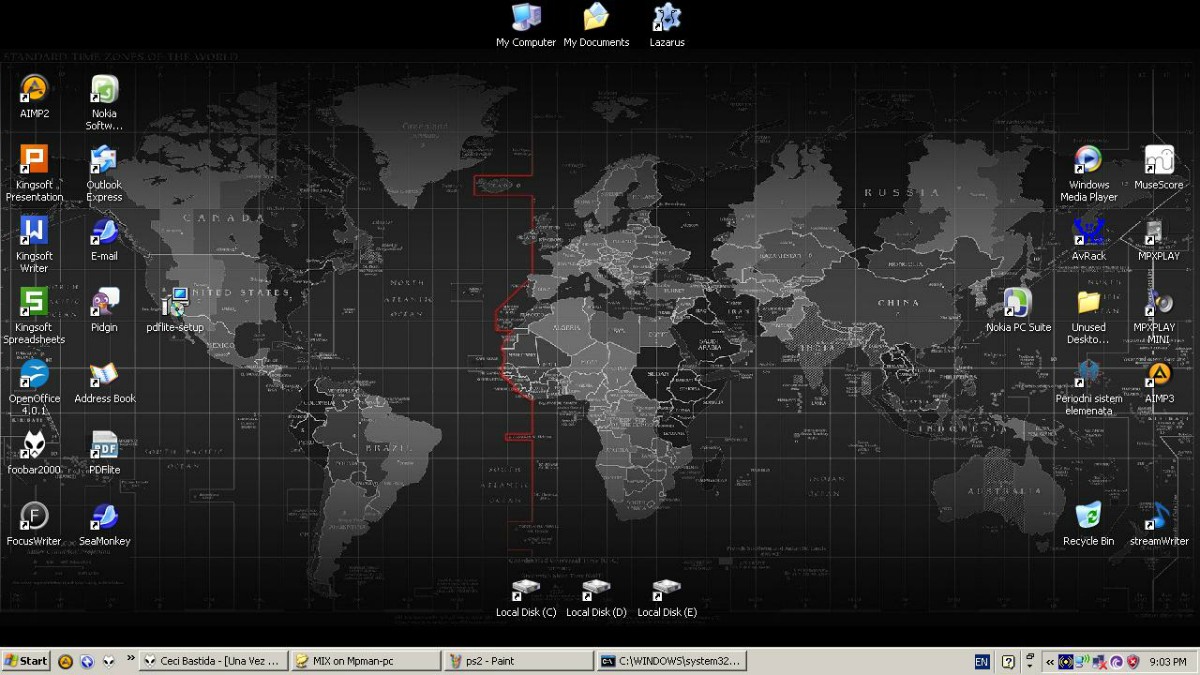Select the Pidgin messenger icon
Image resolution: width=1200 pixels, height=675 pixels.
click(x=104, y=303)
